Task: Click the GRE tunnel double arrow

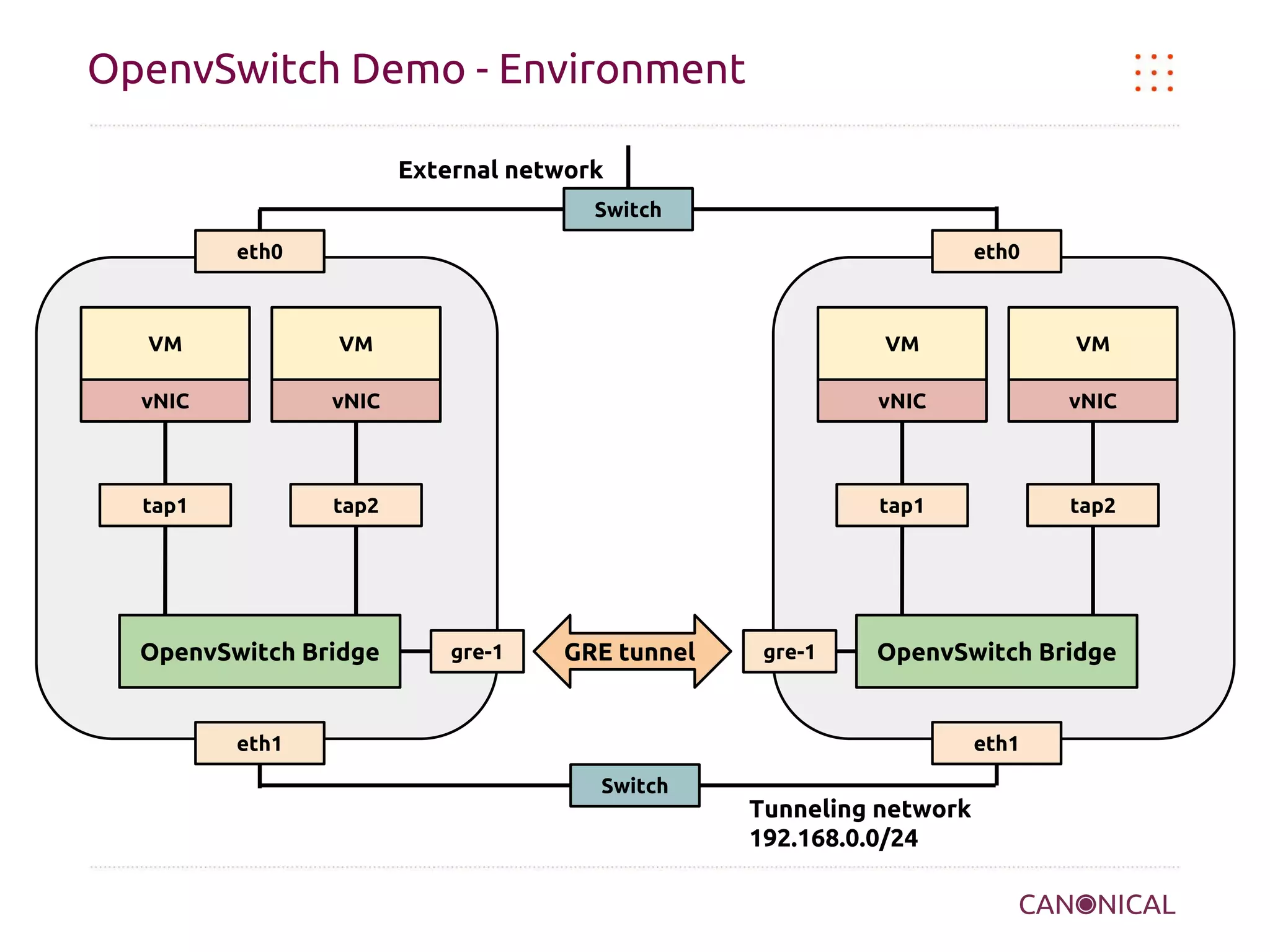Action: [632, 651]
